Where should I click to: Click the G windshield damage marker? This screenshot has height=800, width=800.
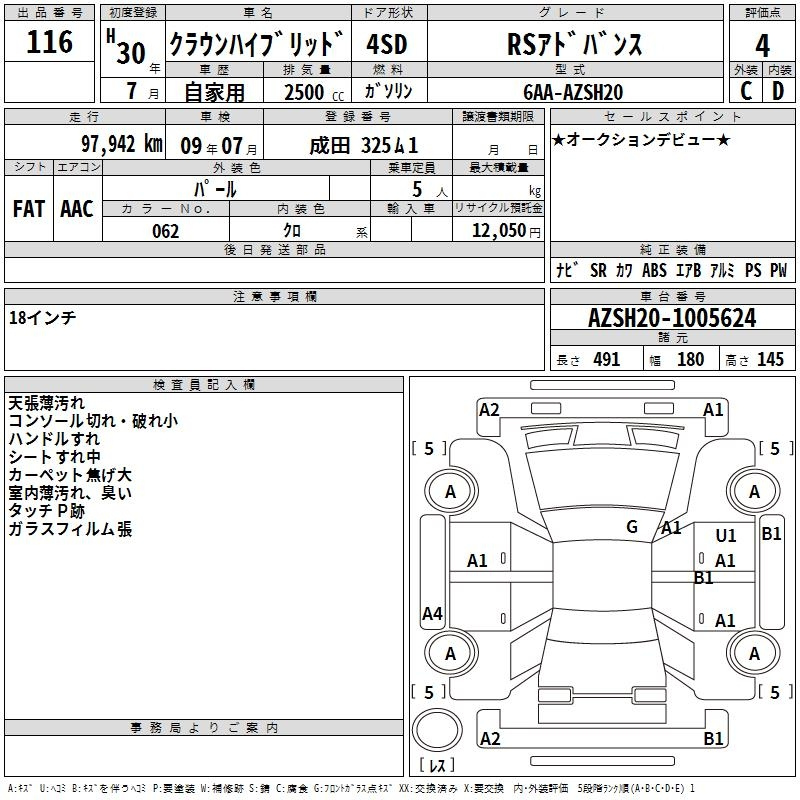[x=632, y=527]
